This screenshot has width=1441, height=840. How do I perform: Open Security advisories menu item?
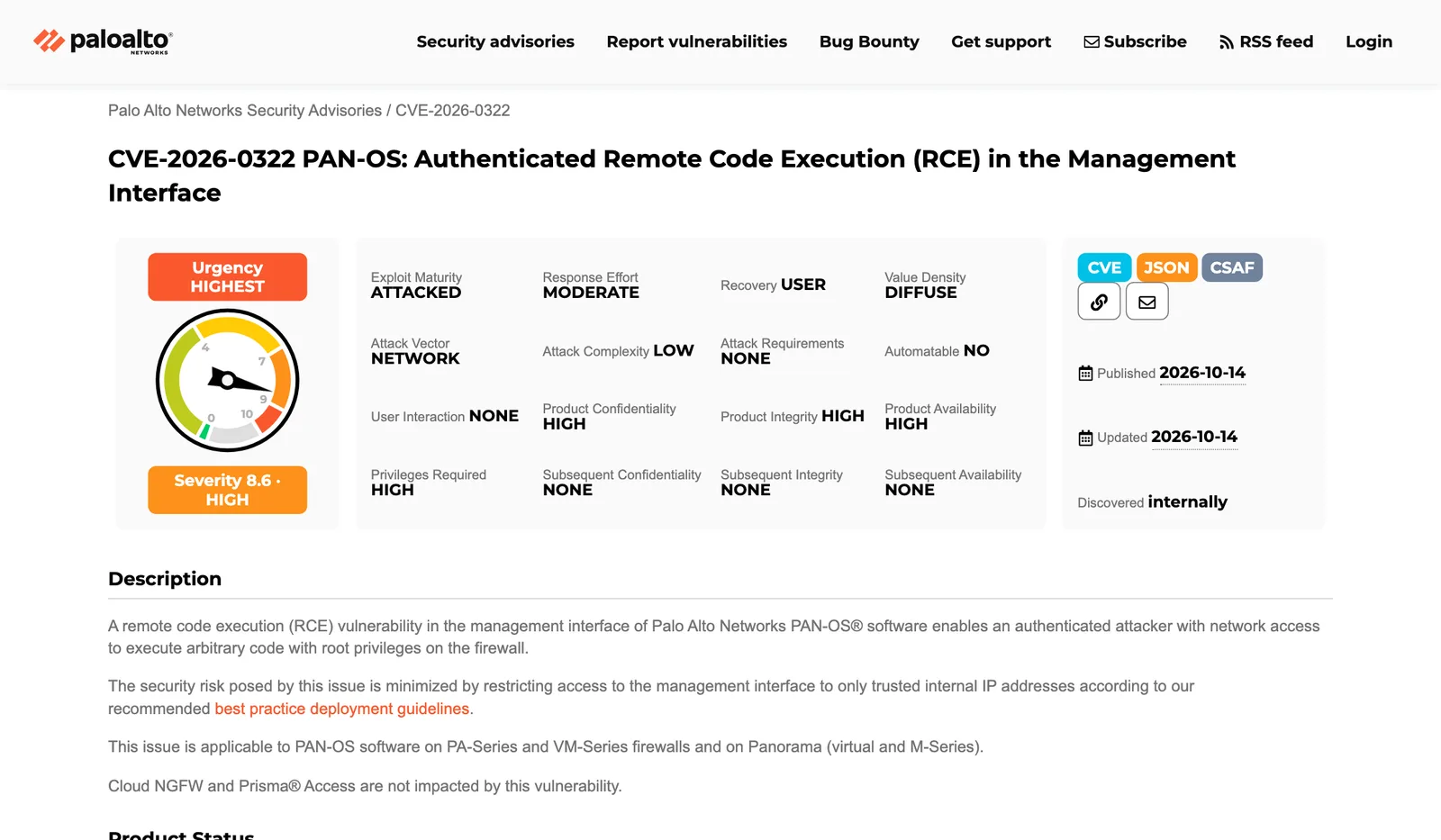point(495,41)
